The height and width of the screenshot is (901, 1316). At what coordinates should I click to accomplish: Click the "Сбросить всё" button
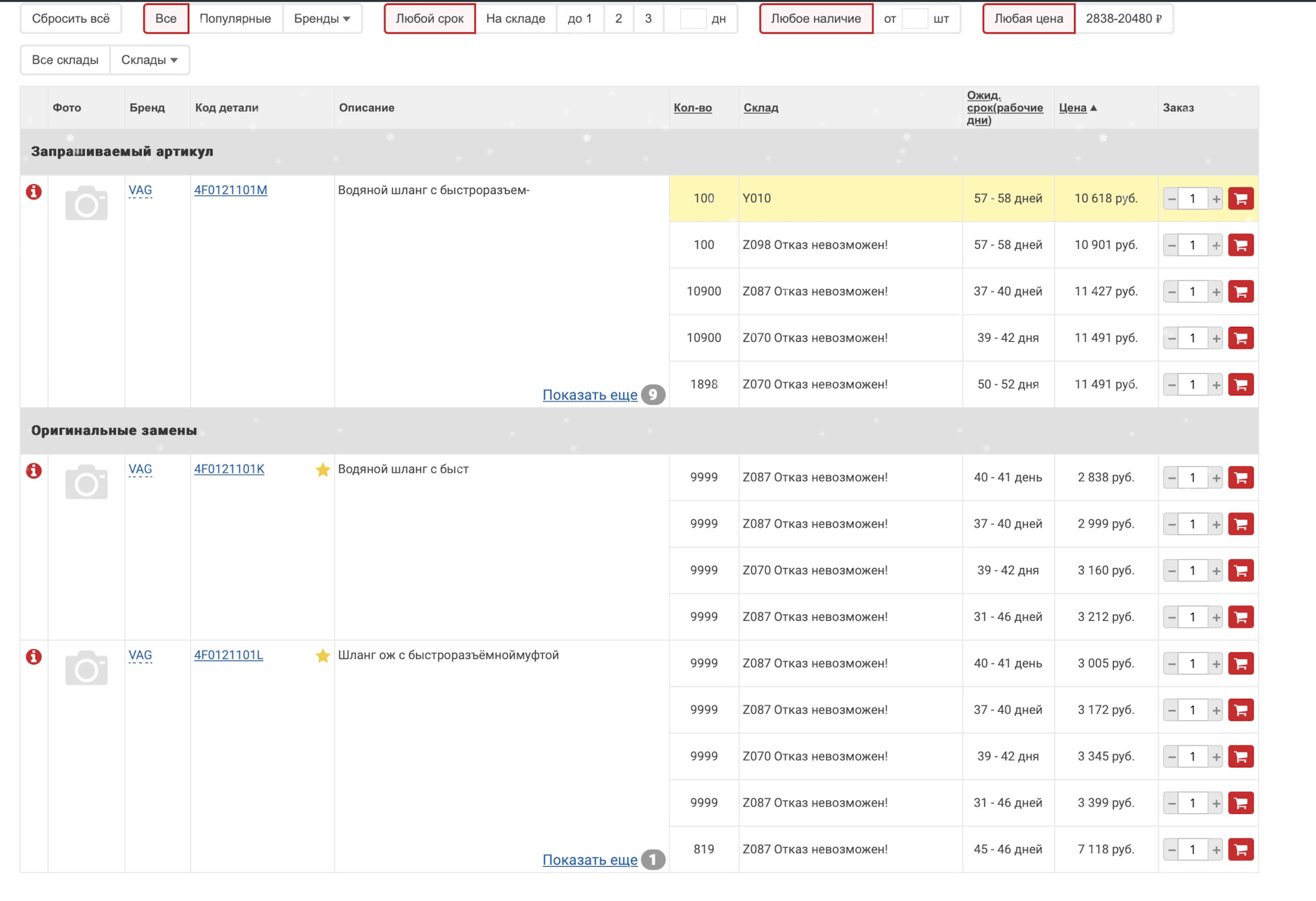point(71,18)
